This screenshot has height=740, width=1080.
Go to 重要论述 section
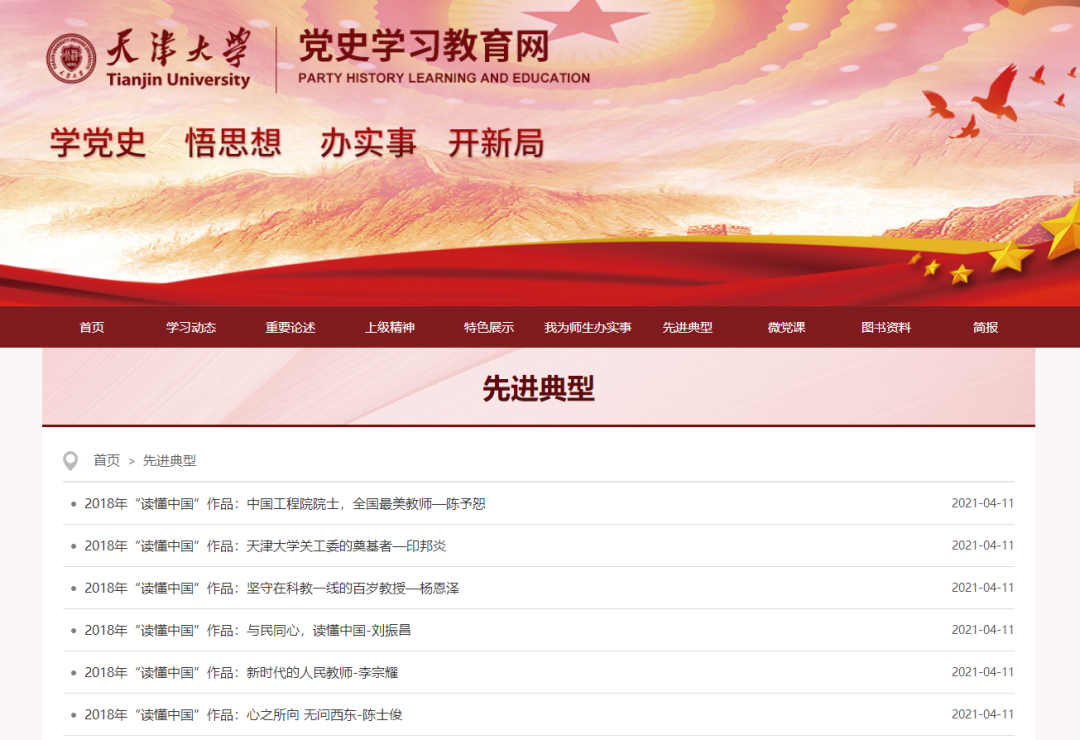[x=290, y=328]
